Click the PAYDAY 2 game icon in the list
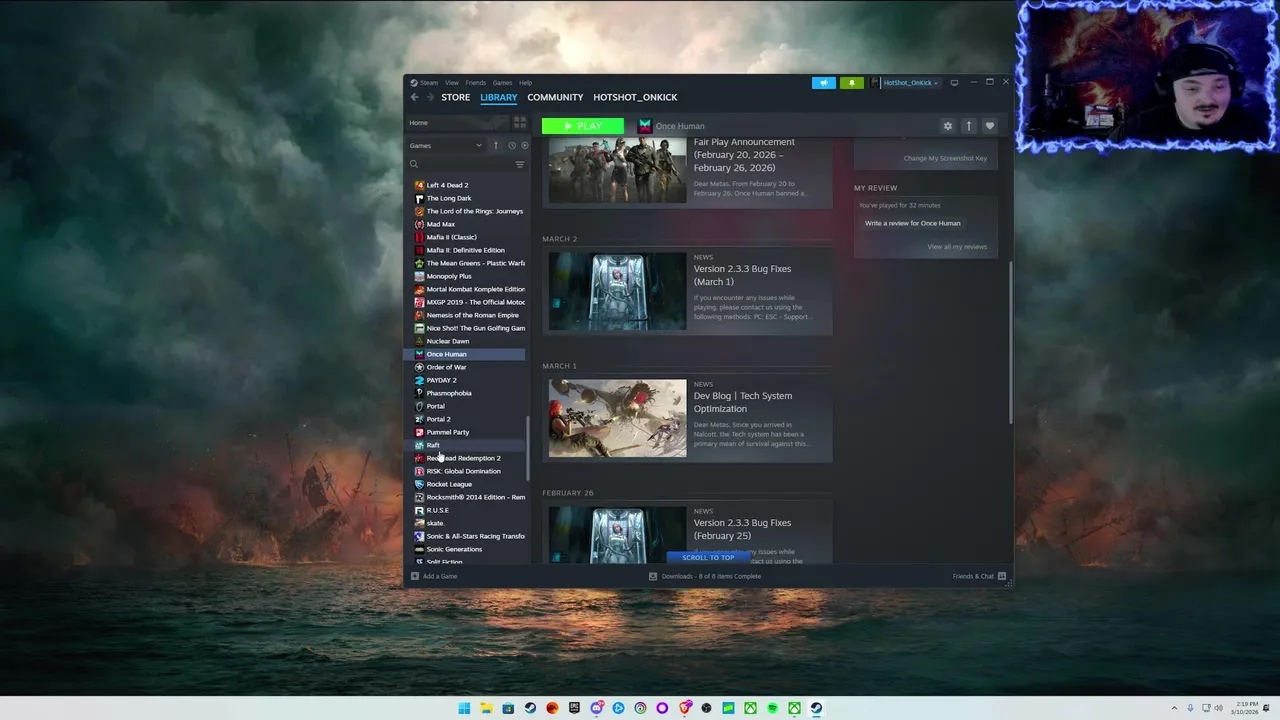This screenshot has width=1280, height=720. point(419,380)
